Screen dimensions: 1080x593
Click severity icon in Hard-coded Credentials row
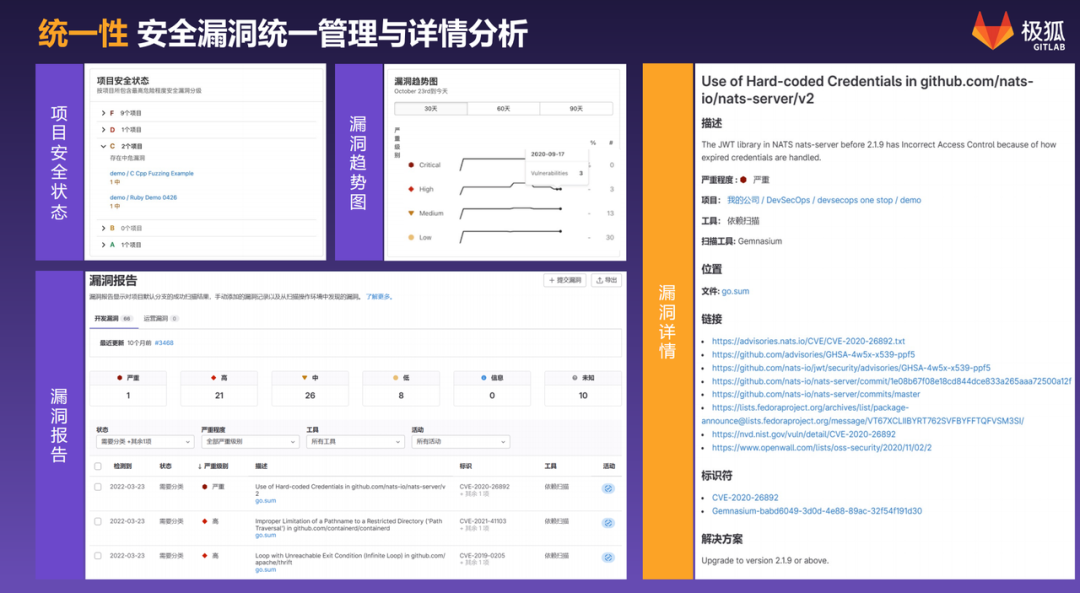coord(205,486)
